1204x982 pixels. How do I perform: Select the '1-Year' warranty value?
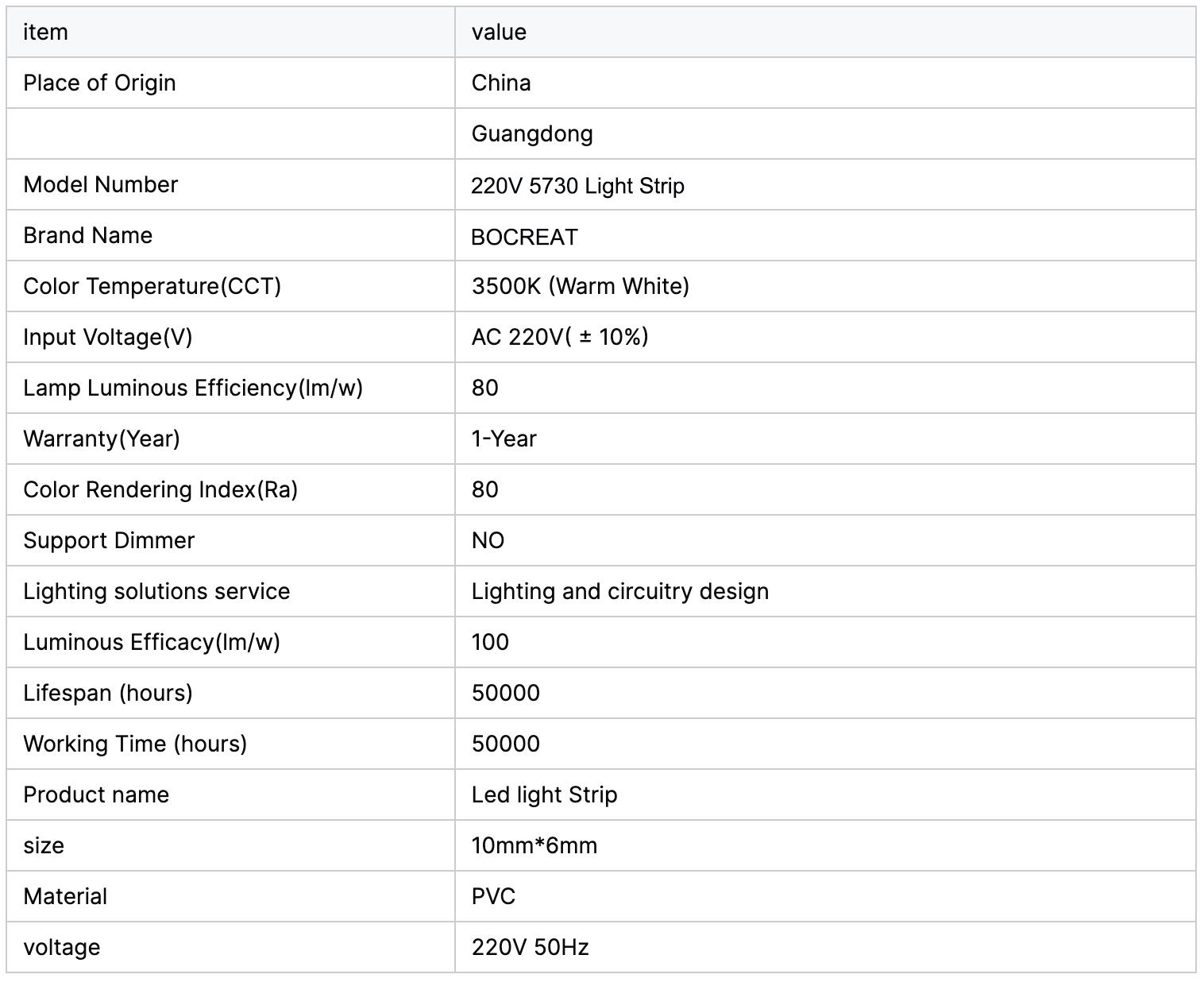click(x=504, y=439)
